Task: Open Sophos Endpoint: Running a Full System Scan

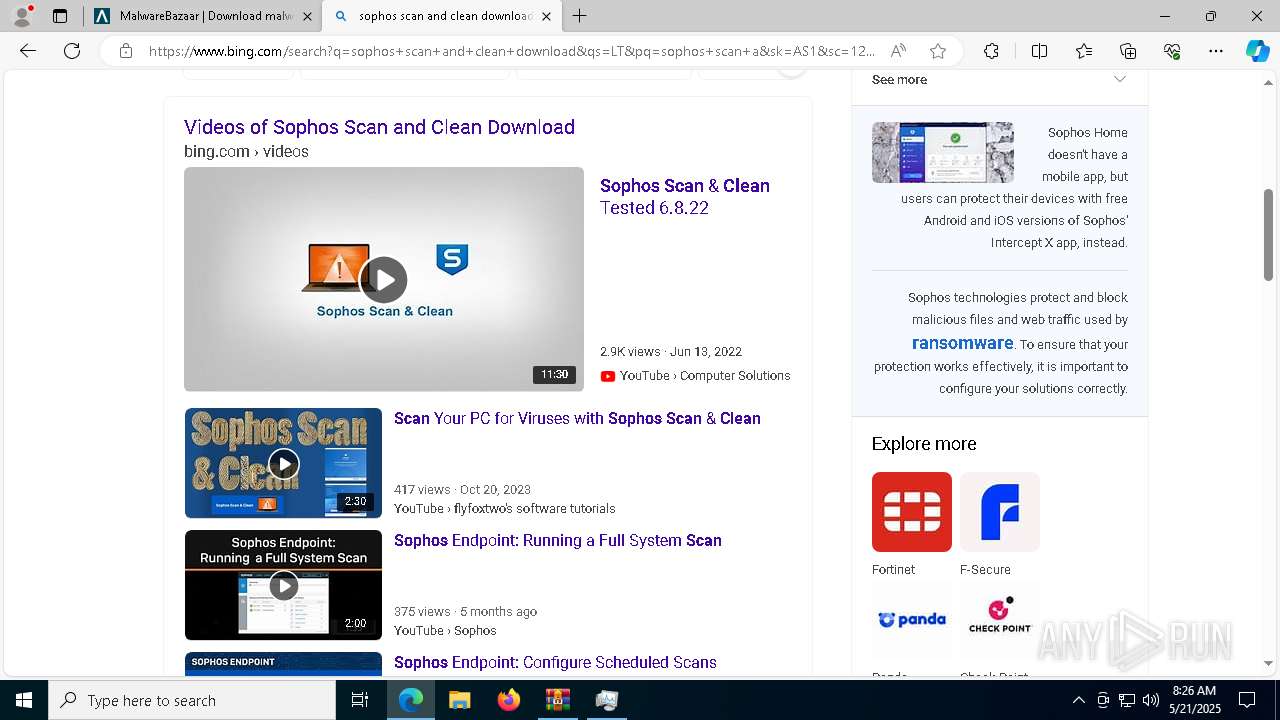Action: point(558,541)
